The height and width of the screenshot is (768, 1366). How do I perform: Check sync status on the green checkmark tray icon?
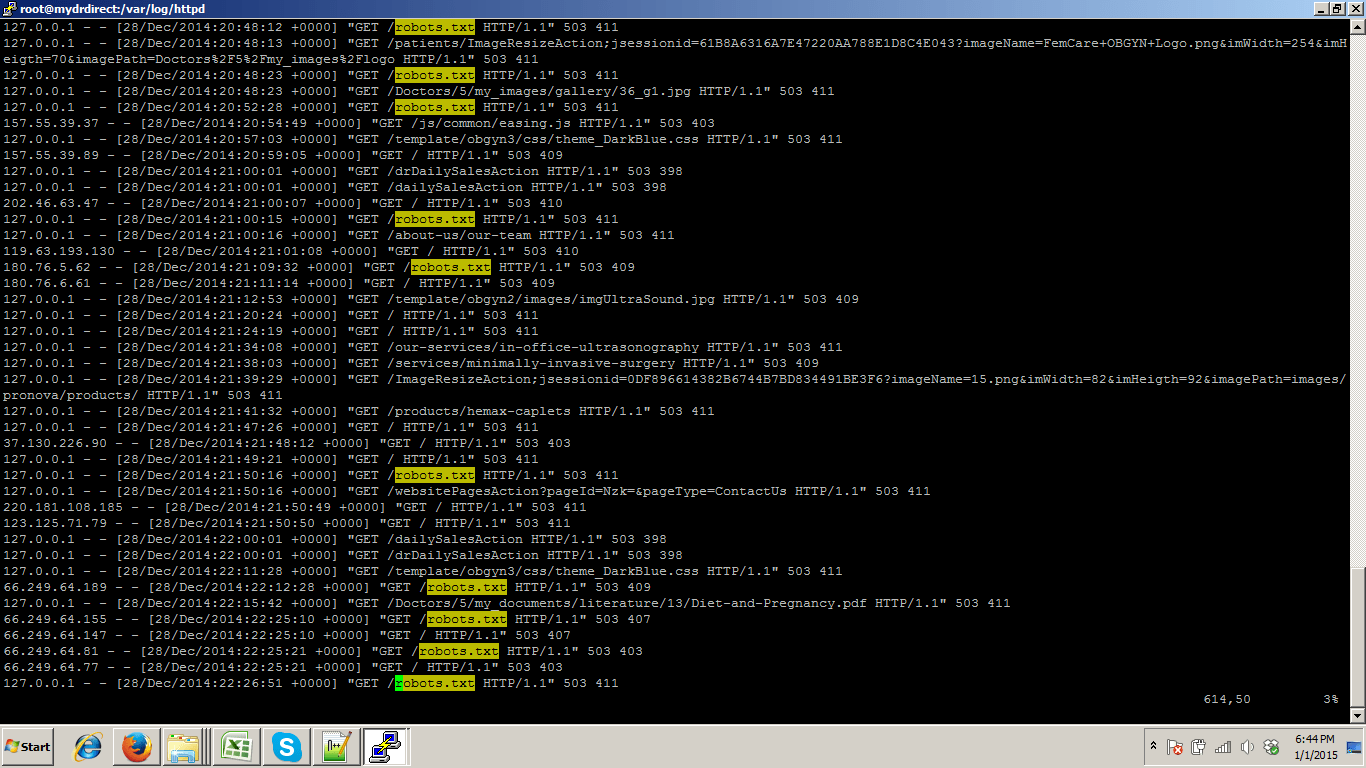(1272, 746)
